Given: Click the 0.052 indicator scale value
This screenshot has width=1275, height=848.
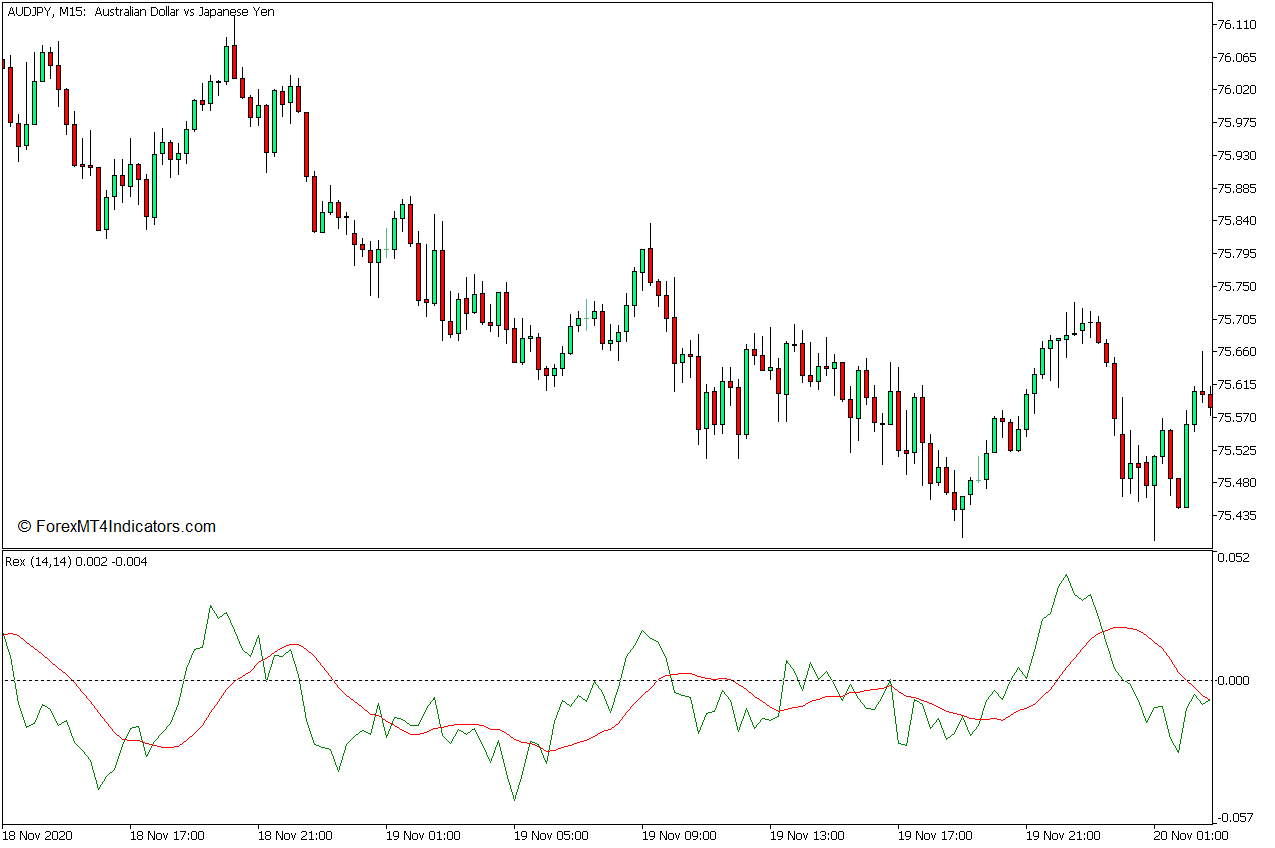Looking at the screenshot, I should click(1235, 558).
